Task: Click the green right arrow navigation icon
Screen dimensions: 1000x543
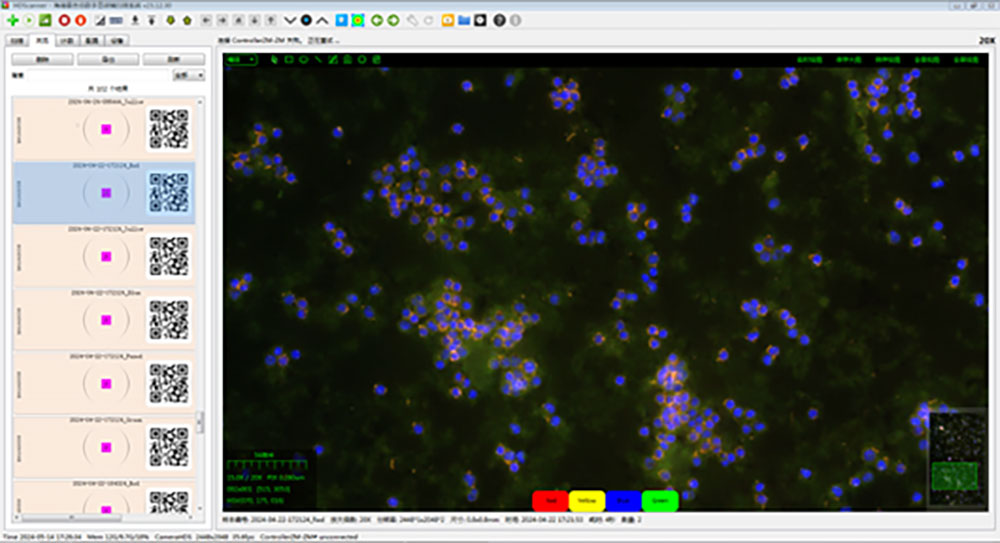Action: (x=394, y=20)
